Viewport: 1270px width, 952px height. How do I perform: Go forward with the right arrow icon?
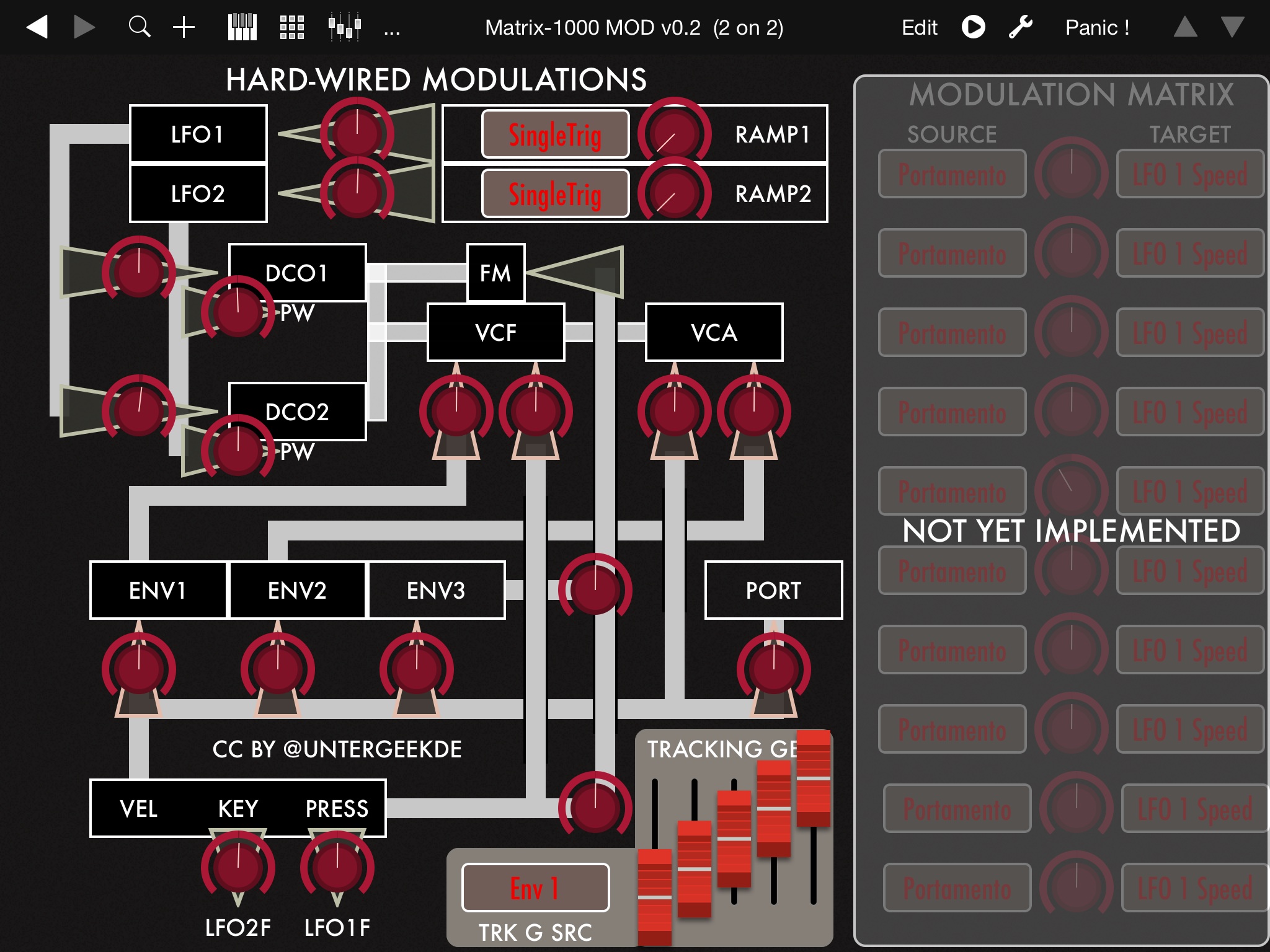click(x=84, y=27)
